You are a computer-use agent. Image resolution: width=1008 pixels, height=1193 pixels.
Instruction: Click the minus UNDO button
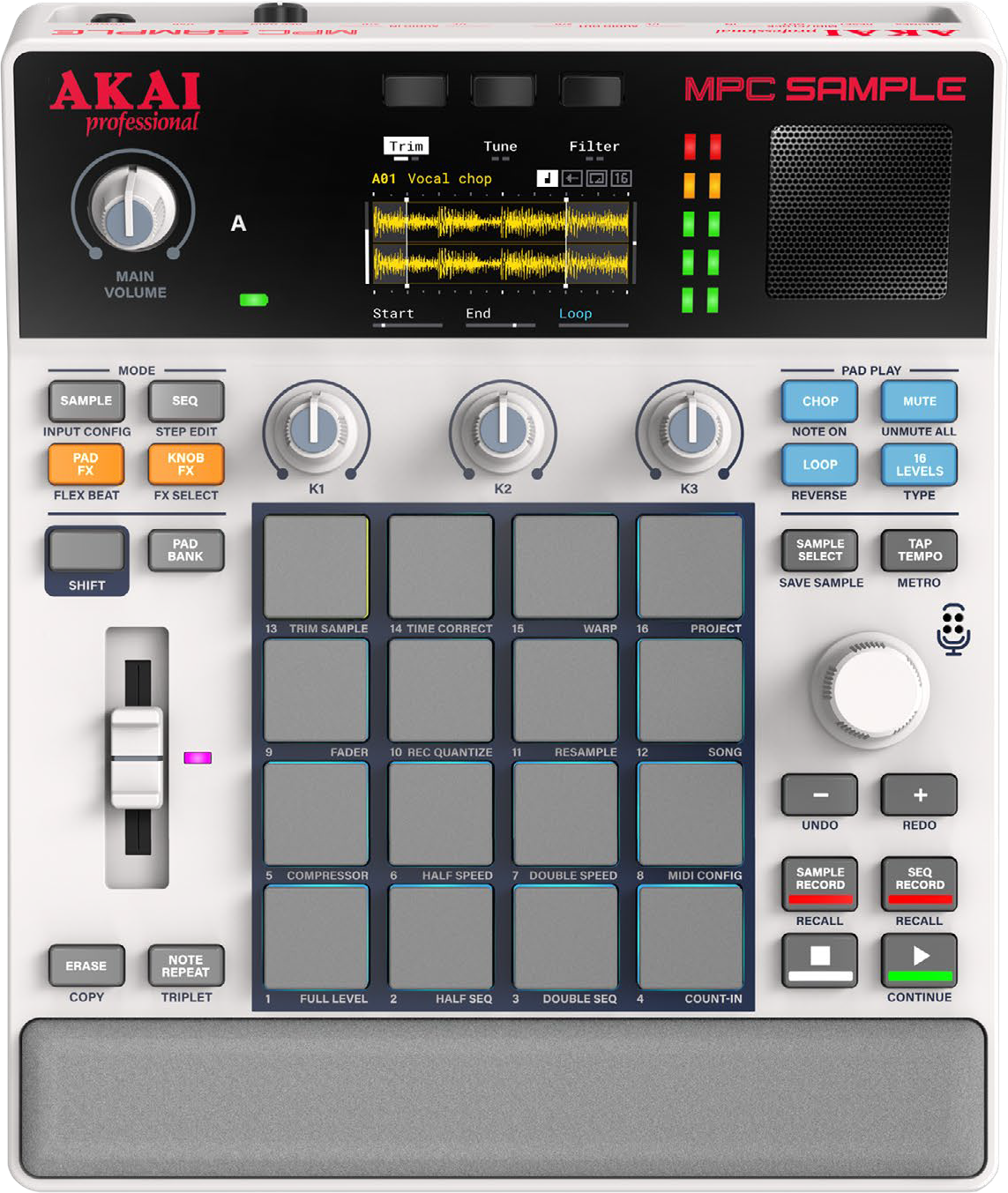[819, 795]
